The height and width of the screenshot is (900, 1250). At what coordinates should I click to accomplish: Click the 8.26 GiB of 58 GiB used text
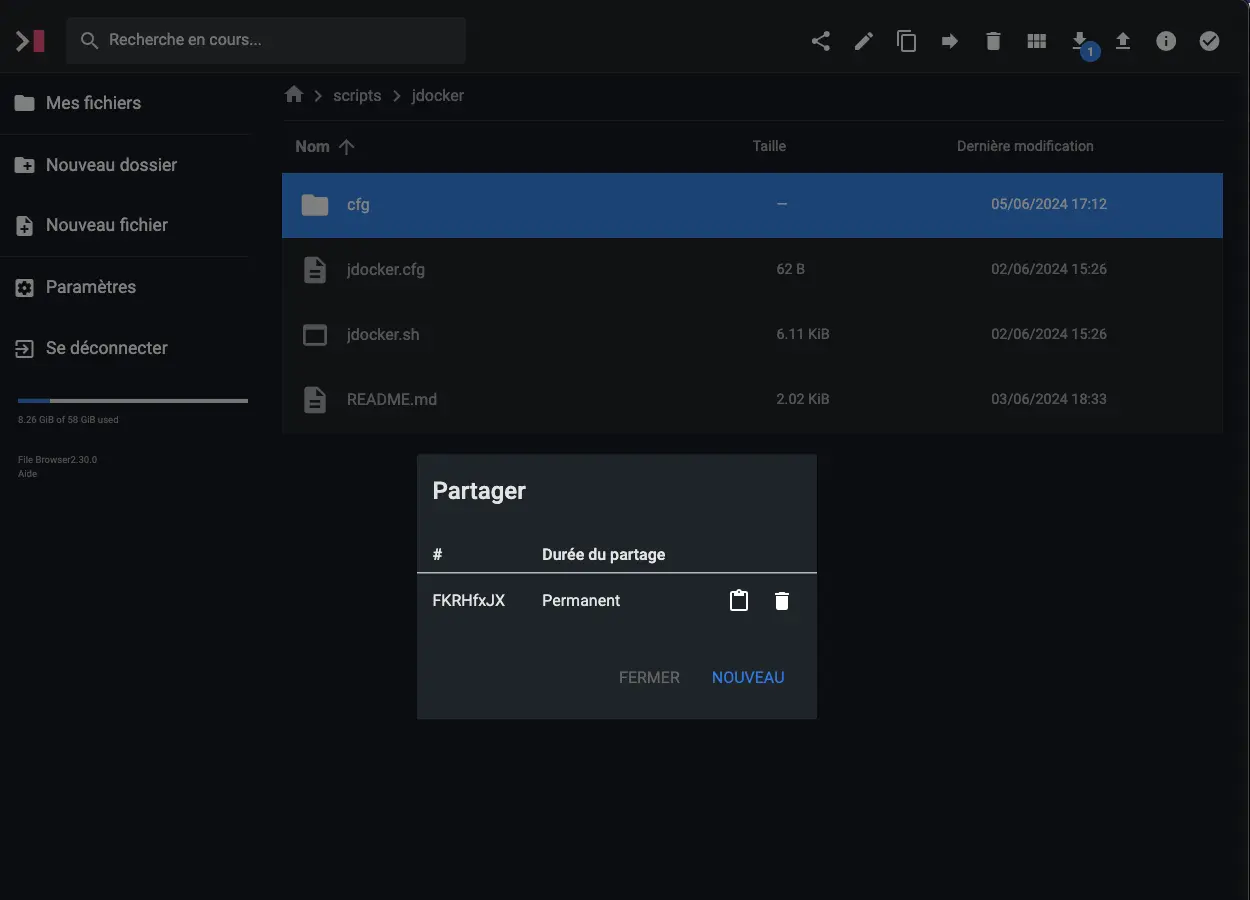(x=68, y=420)
